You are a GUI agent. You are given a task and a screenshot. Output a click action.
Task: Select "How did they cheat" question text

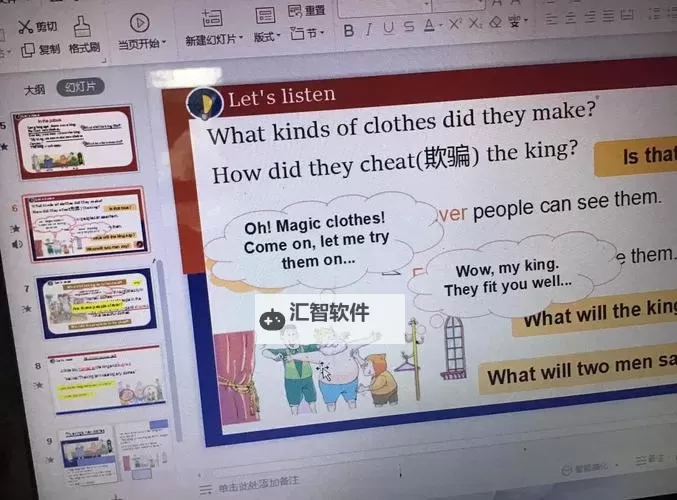(394, 162)
